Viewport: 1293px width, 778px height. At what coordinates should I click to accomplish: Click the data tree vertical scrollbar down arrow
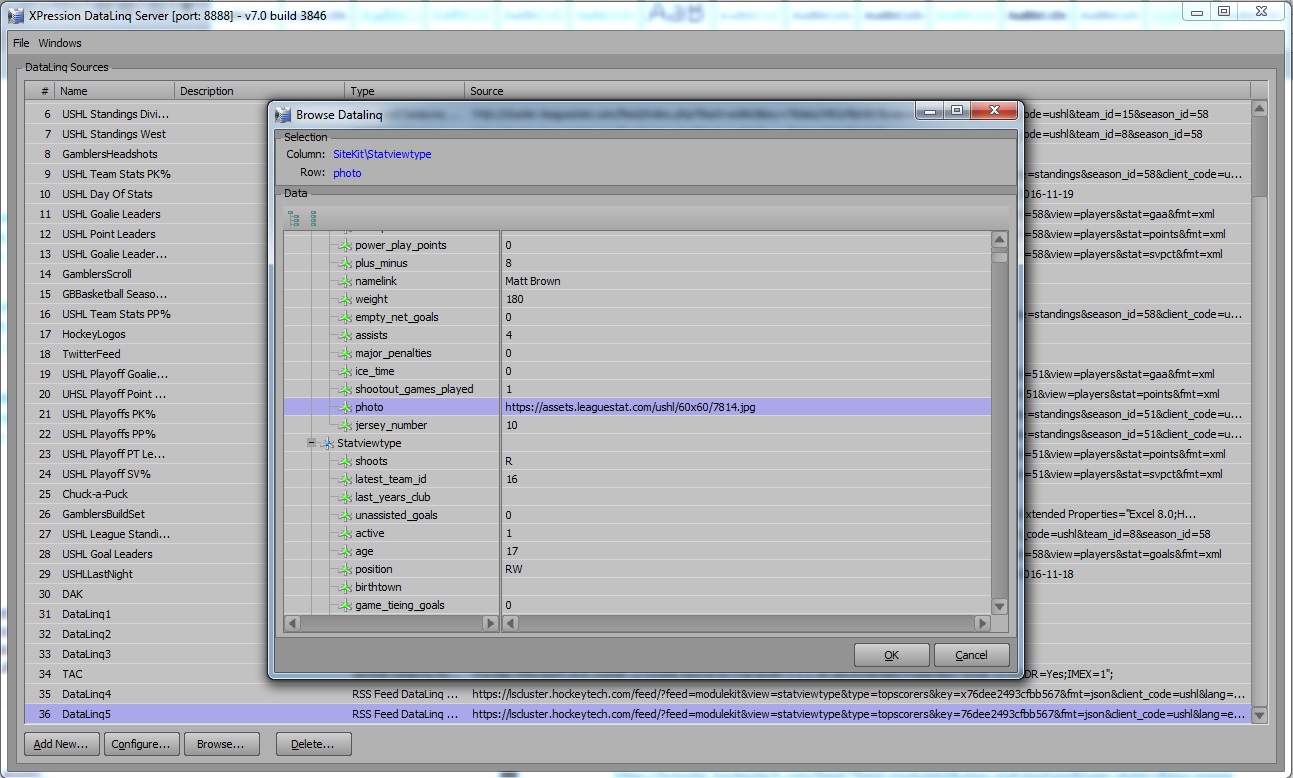click(999, 606)
